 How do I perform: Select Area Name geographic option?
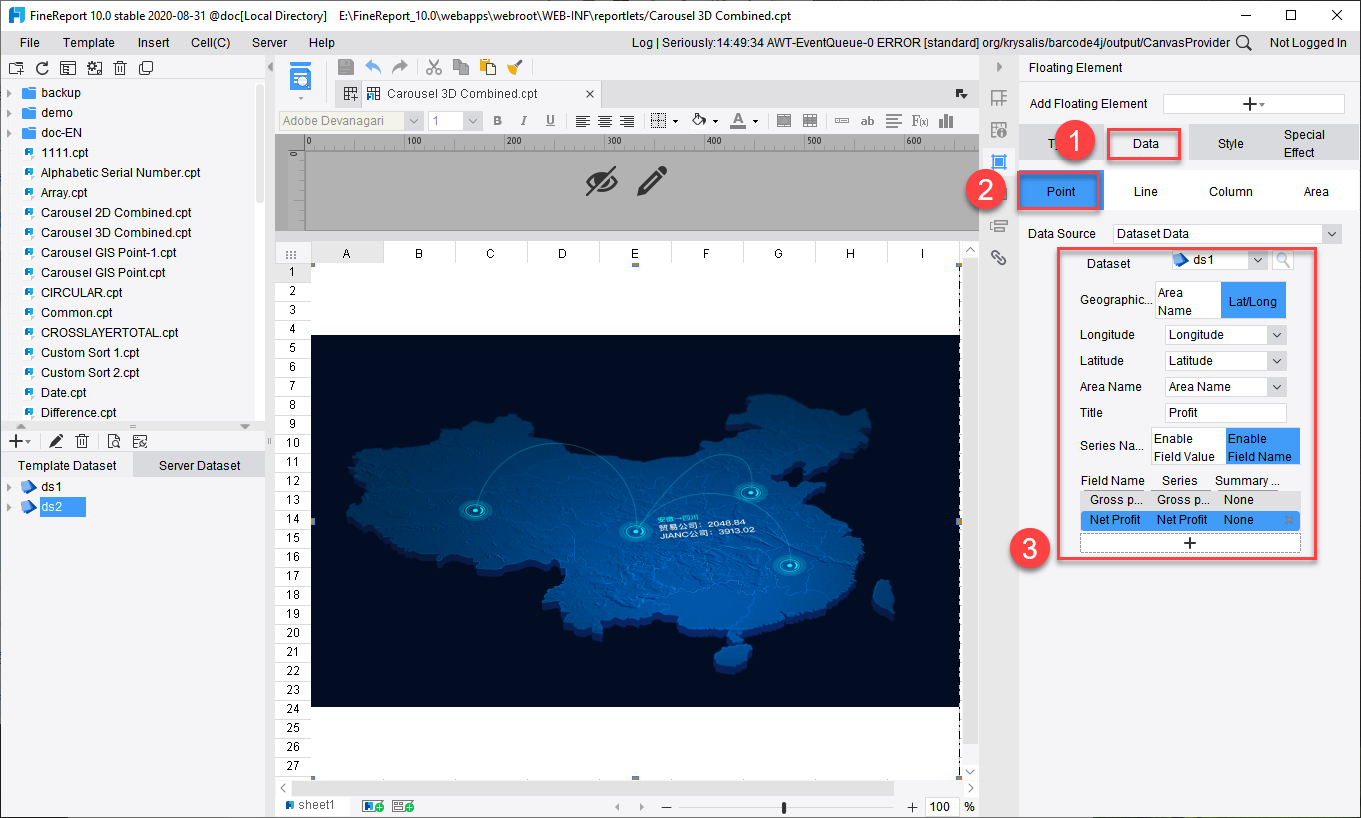point(1187,301)
